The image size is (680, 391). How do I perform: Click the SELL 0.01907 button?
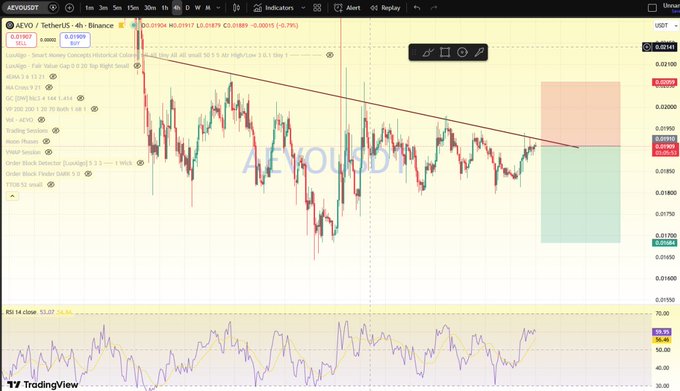tap(21, 40)
